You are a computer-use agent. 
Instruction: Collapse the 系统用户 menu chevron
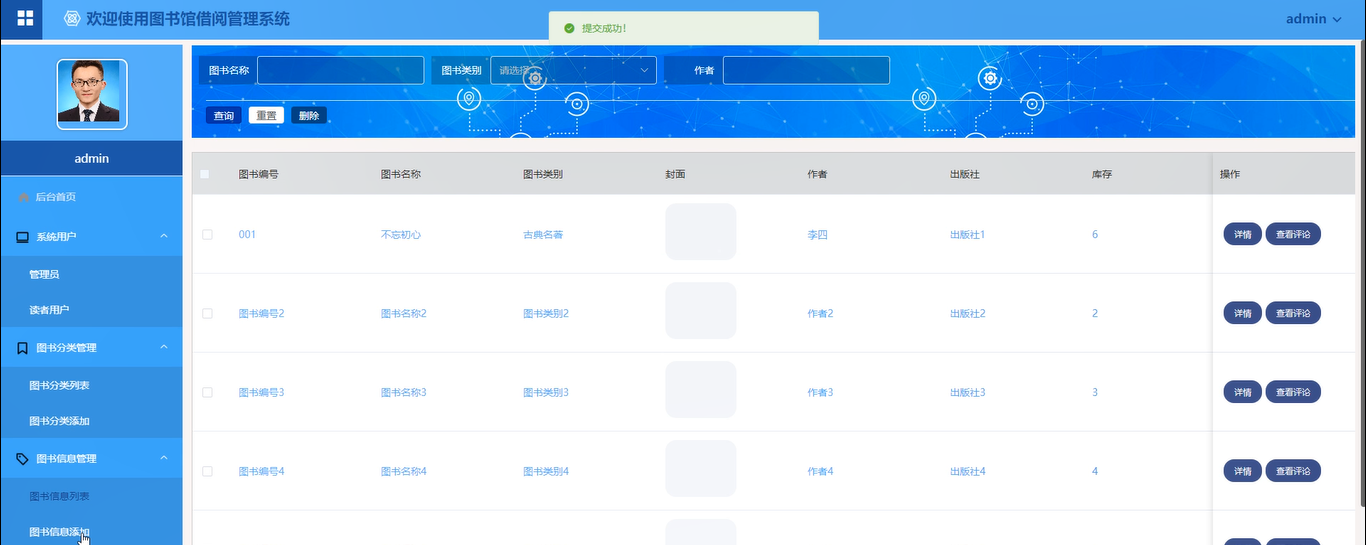164,236
